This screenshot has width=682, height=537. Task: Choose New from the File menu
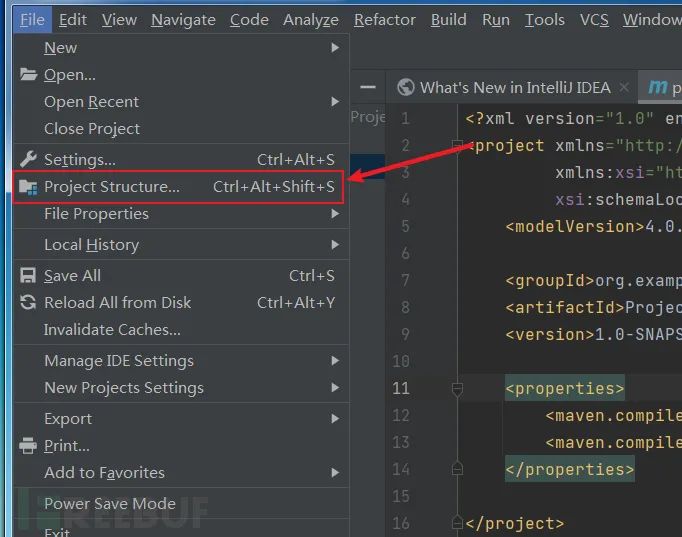coord(181,47)
